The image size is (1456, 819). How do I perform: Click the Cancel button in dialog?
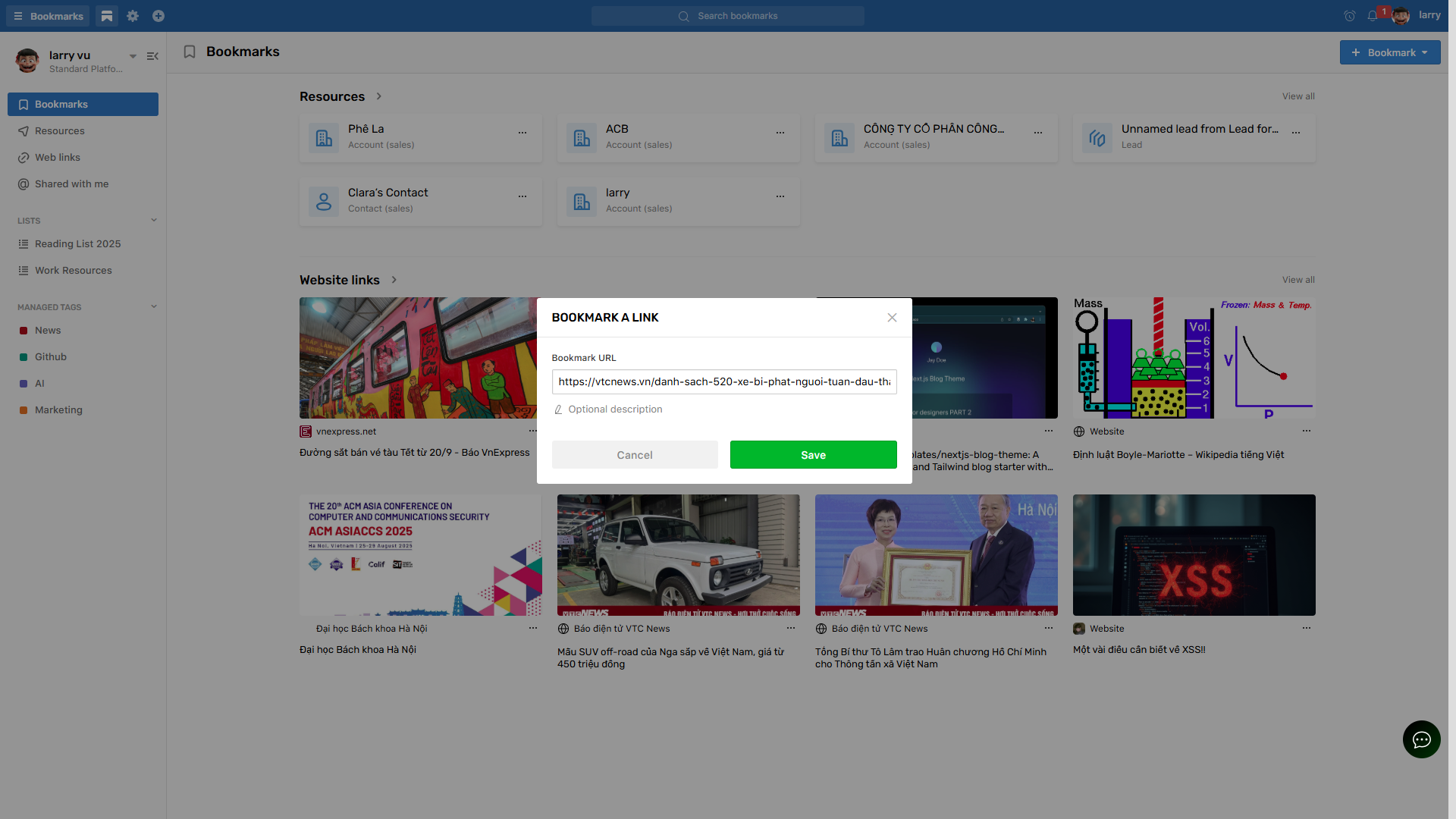(x=635, y=455)
